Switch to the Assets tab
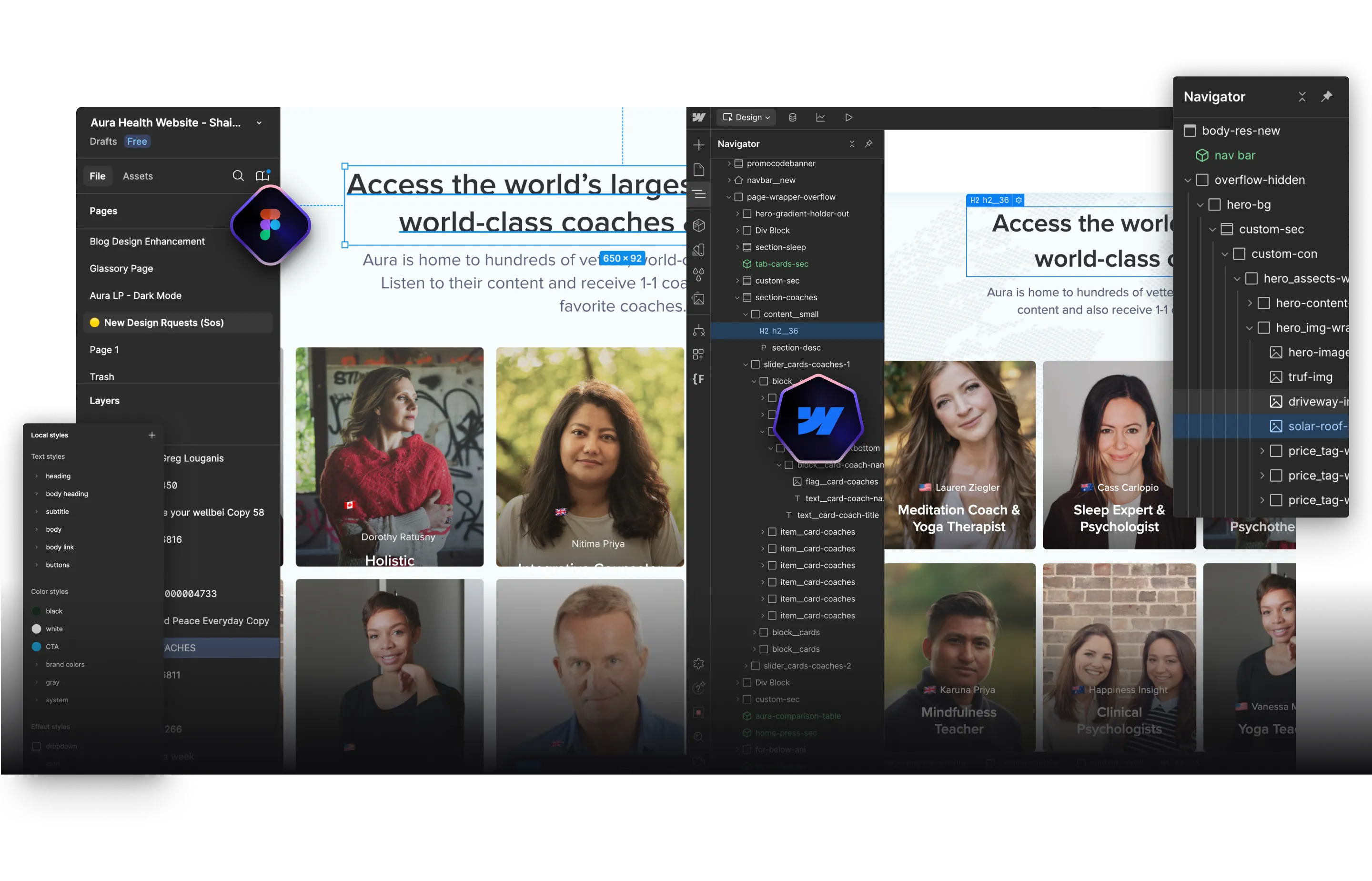 (137, 176)
